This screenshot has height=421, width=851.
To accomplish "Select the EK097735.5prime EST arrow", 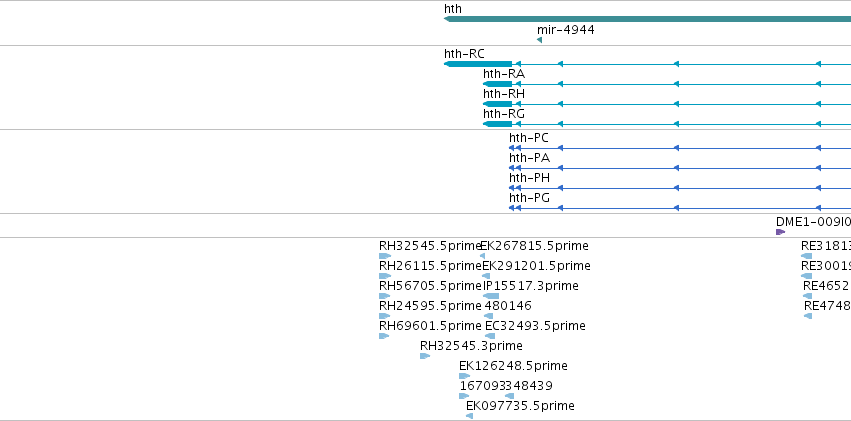I will (x=469, y=417).
